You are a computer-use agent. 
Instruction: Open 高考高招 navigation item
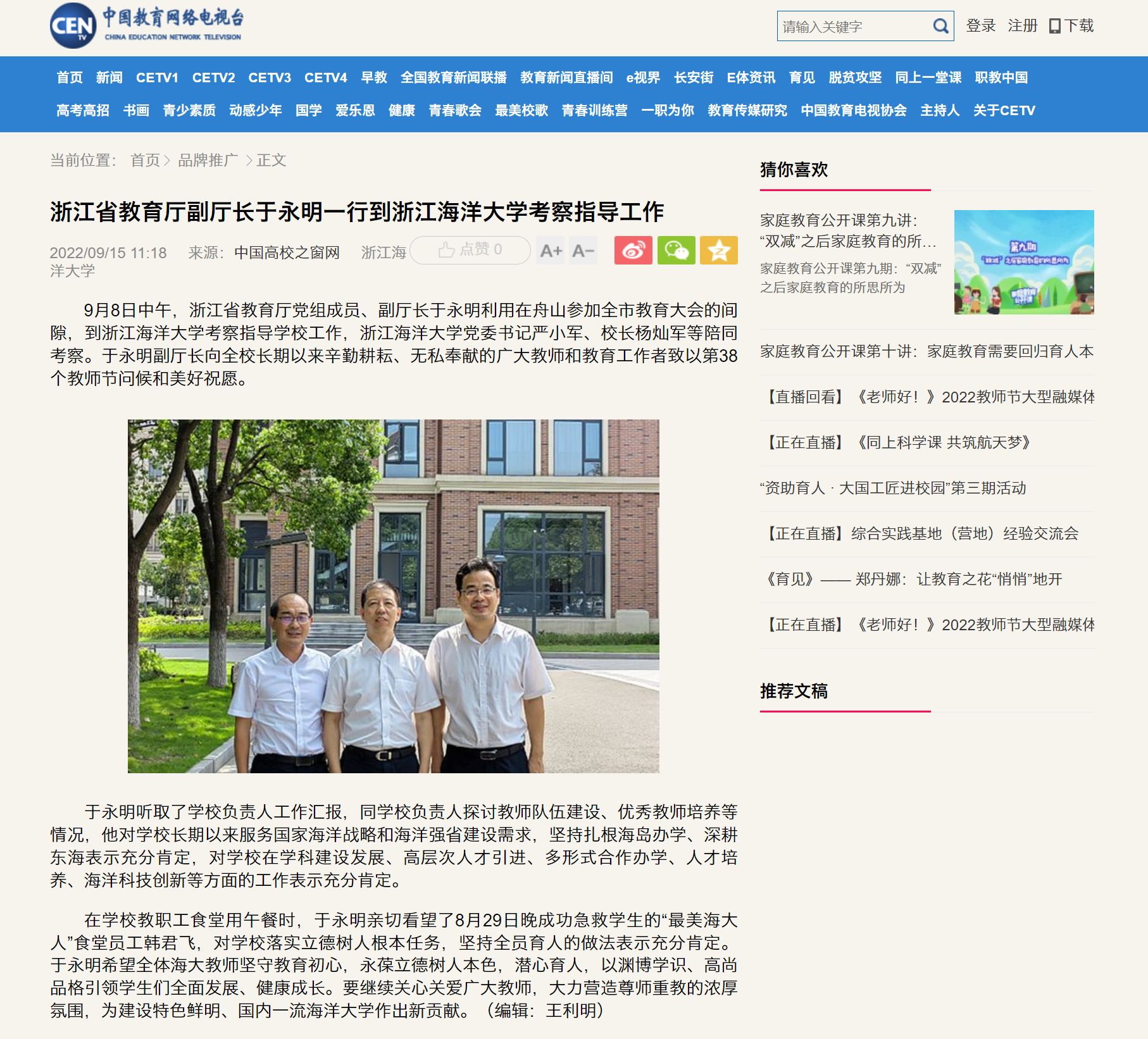(83, 110)
